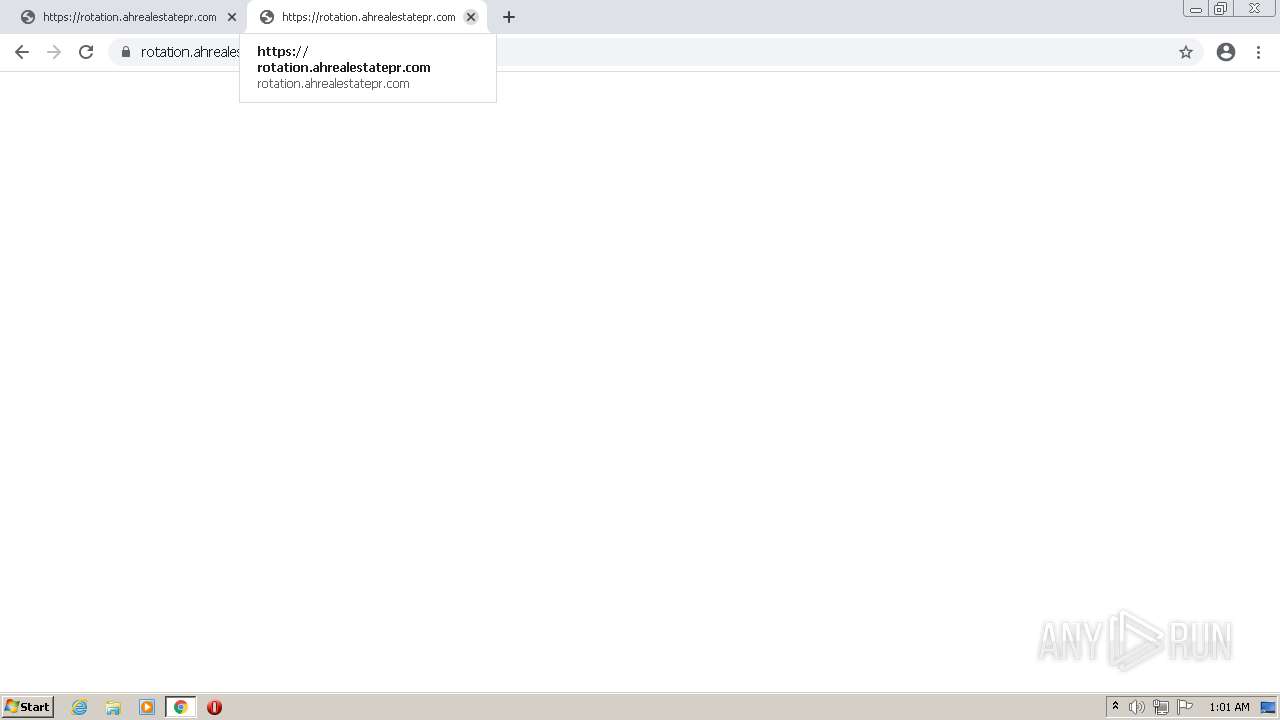Open the Windows Start menu

(x=28, y=707)
